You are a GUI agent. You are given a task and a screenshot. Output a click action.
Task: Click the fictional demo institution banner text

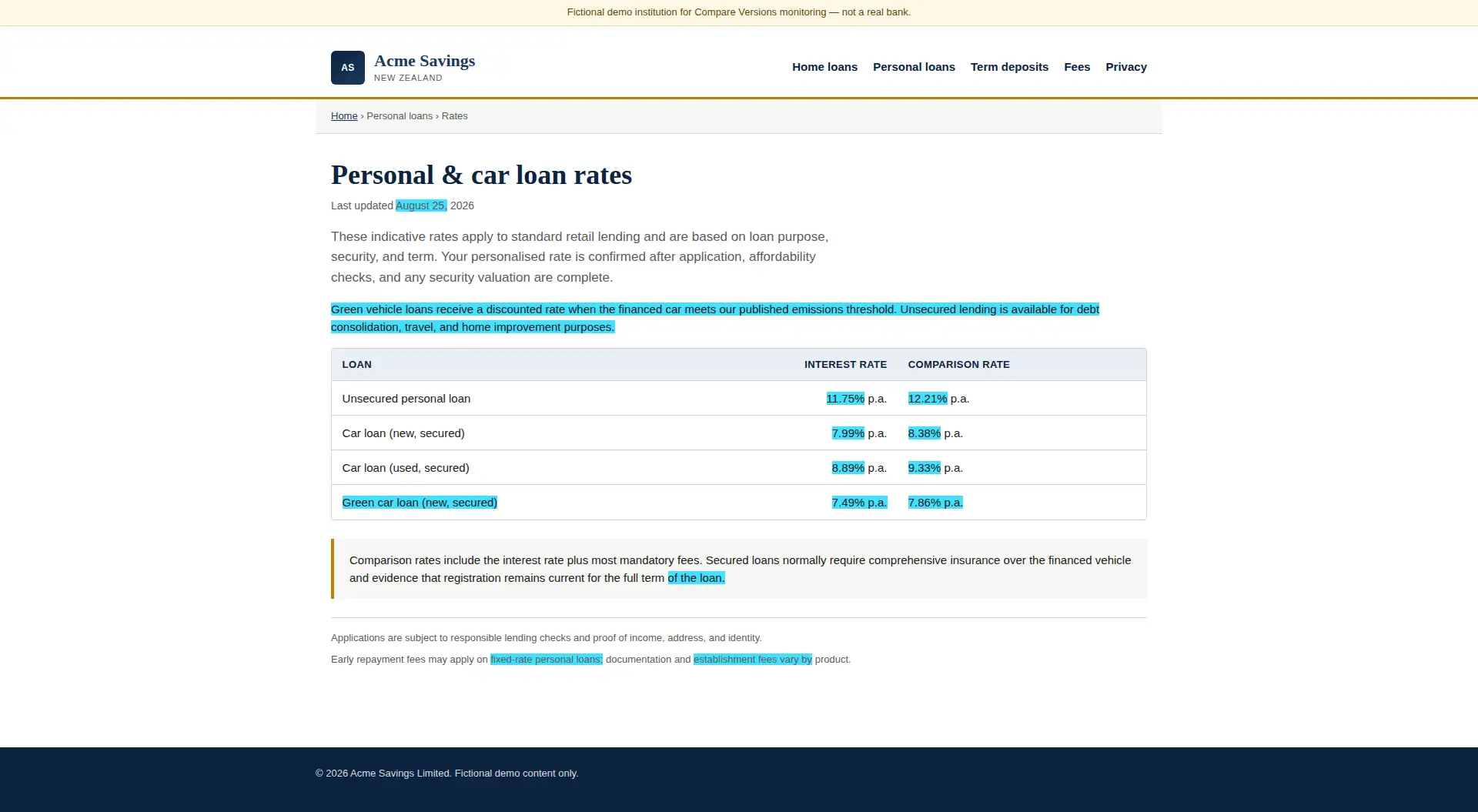(x=739, y=12)
